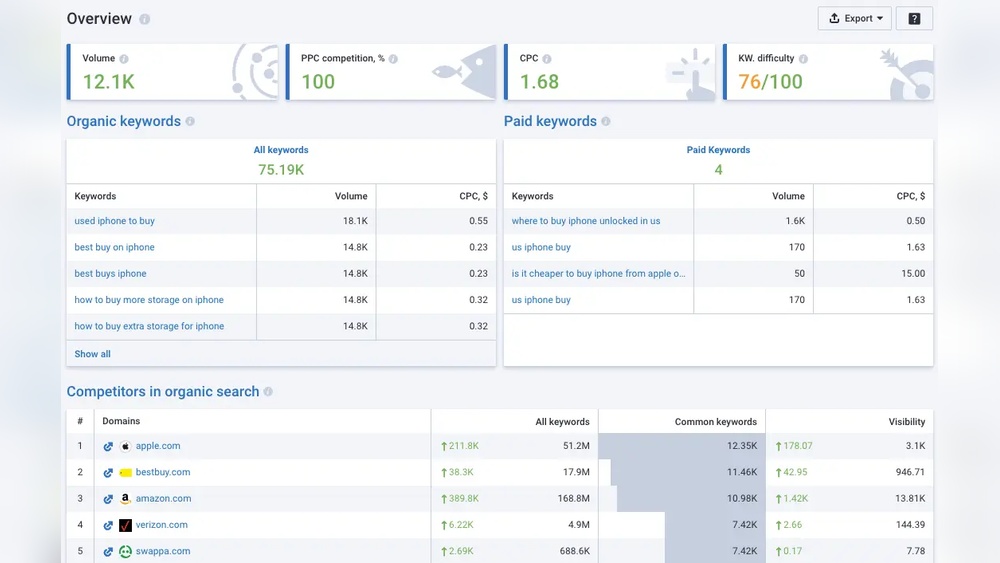Show info icon next to Overview
The width and height of the screenshot is (1000, 563).
(145, 19)
